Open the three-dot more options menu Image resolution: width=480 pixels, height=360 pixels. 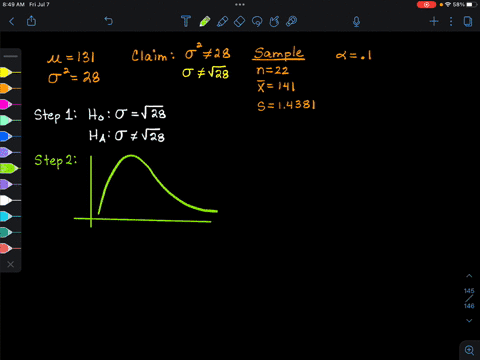[451, 22]
